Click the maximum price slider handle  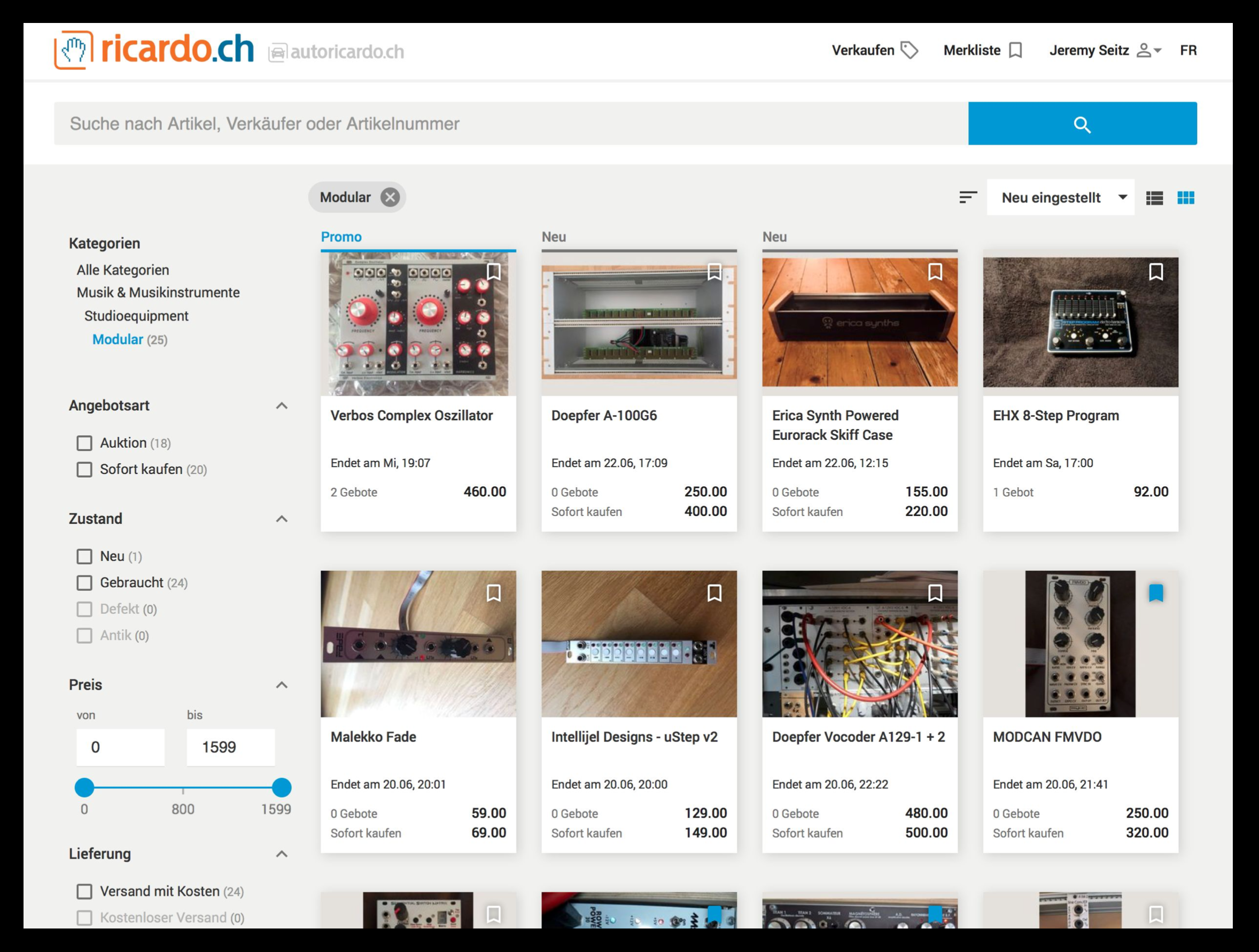(x=282, y=787)
